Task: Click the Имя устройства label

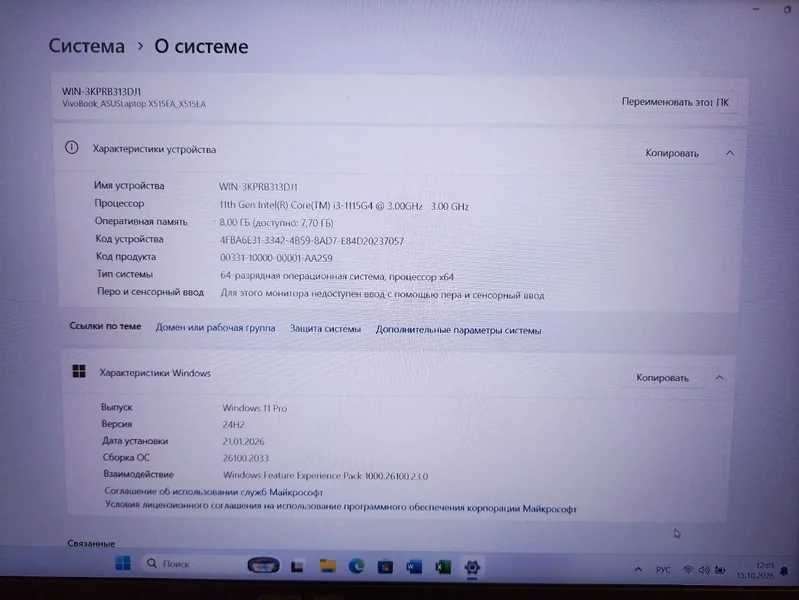Action: pyautogui.click(x=129, y=186)
